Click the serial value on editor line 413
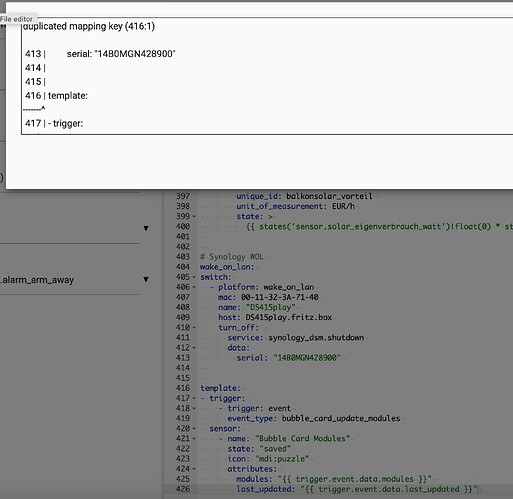The image size is (513, 499). point(307,358)
